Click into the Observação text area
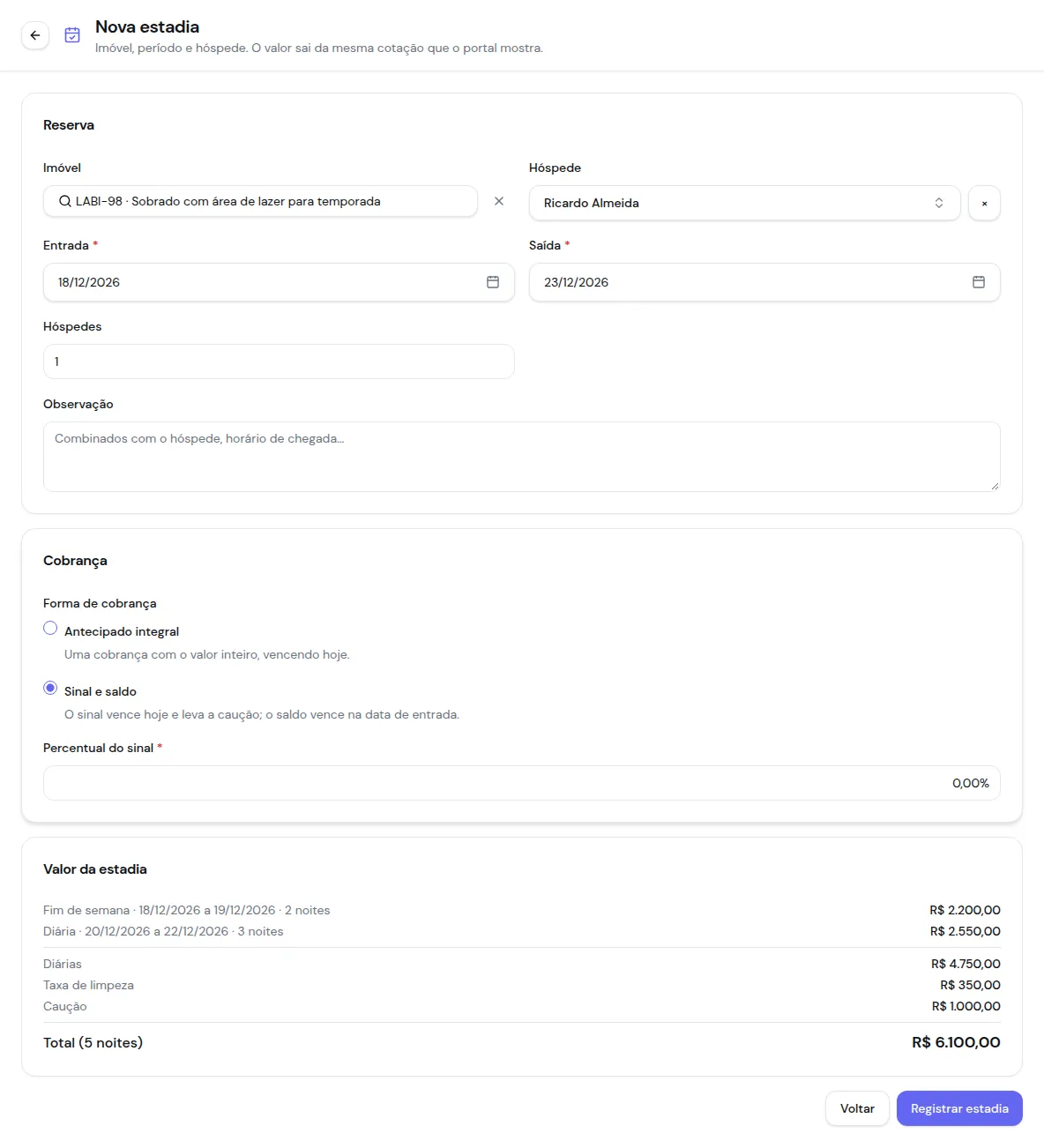1044x1148 pixels. click(522, 457)
